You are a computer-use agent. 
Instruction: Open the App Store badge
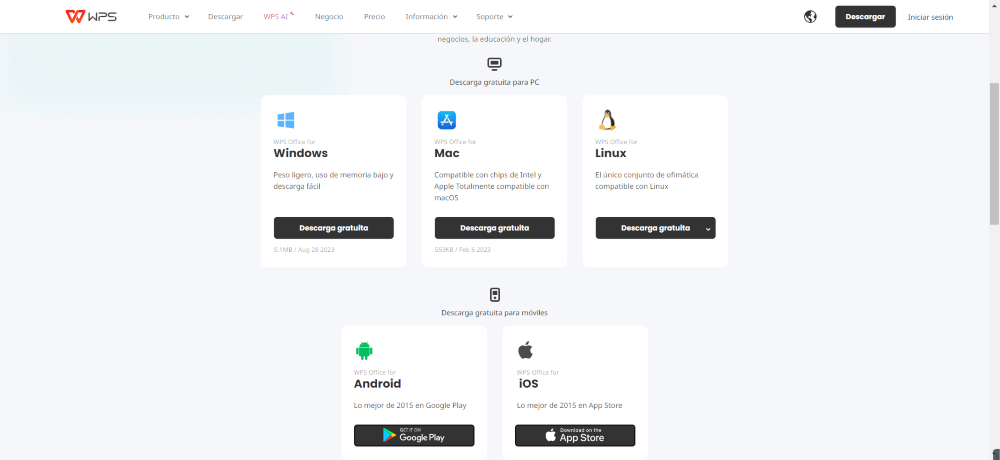click(x=575, y=435)
